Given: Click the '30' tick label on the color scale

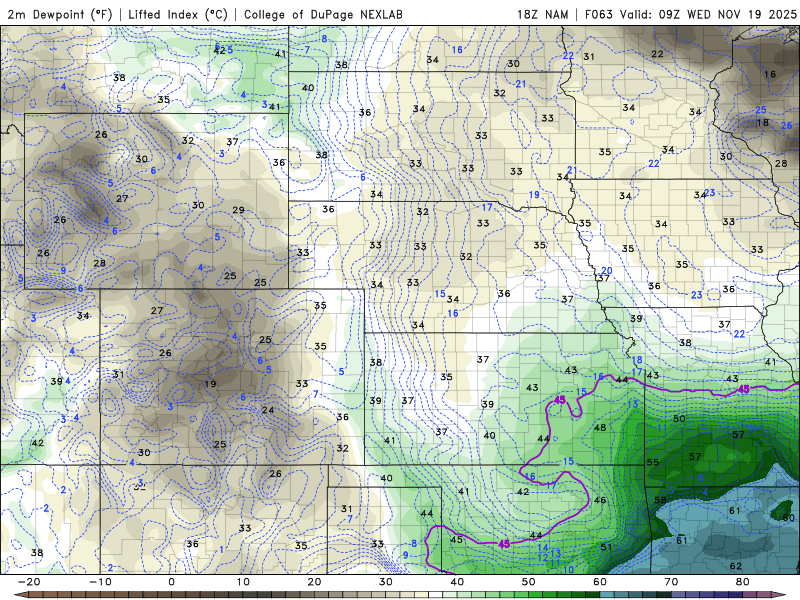Looking at the screenshot, I should pos(386,582).
